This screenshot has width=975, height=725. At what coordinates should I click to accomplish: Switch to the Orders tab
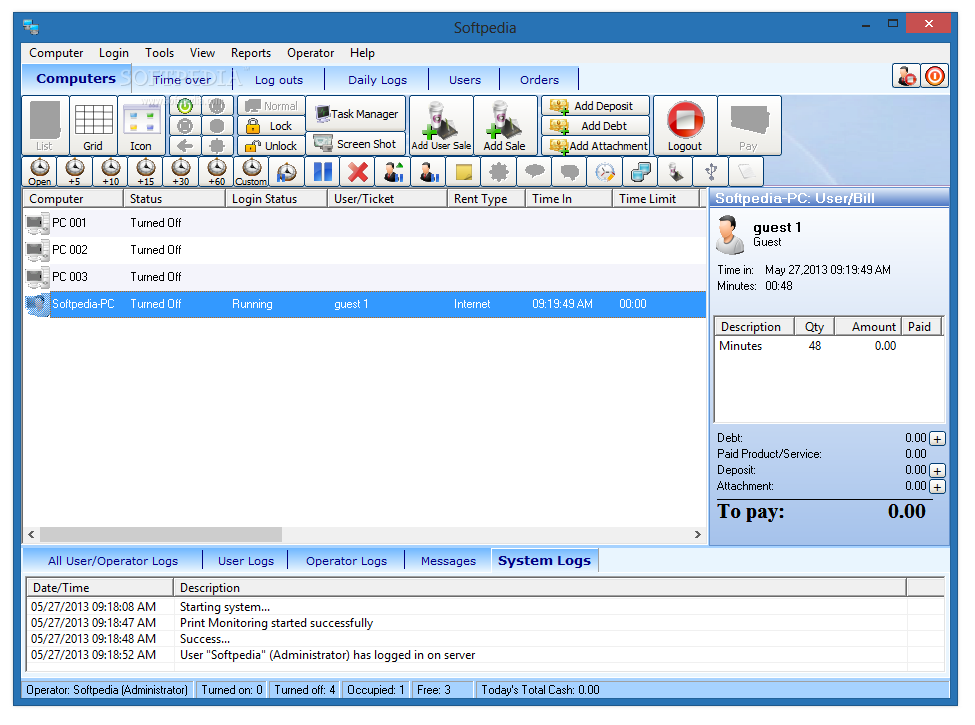(x=539, y=80)
